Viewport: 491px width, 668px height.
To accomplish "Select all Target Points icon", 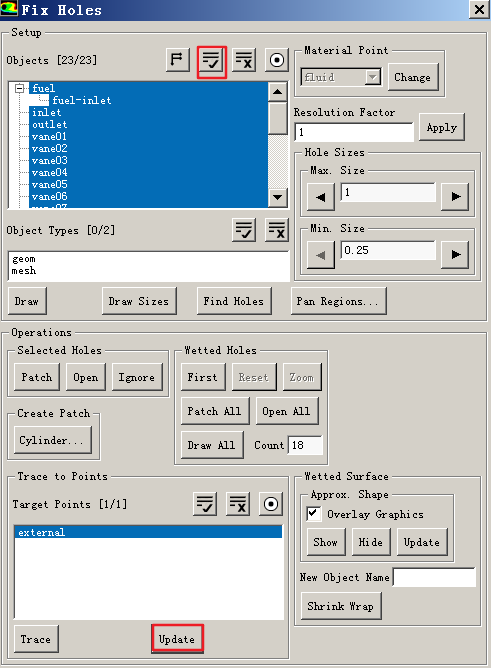I will [205, 504].
